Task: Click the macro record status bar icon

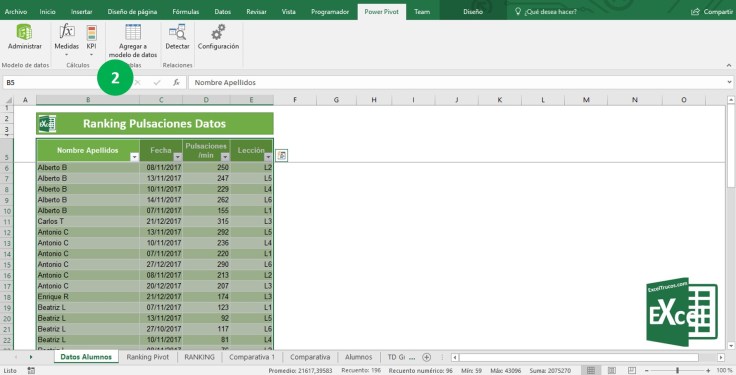Action: pyautogui.click(x=31, y=371)
